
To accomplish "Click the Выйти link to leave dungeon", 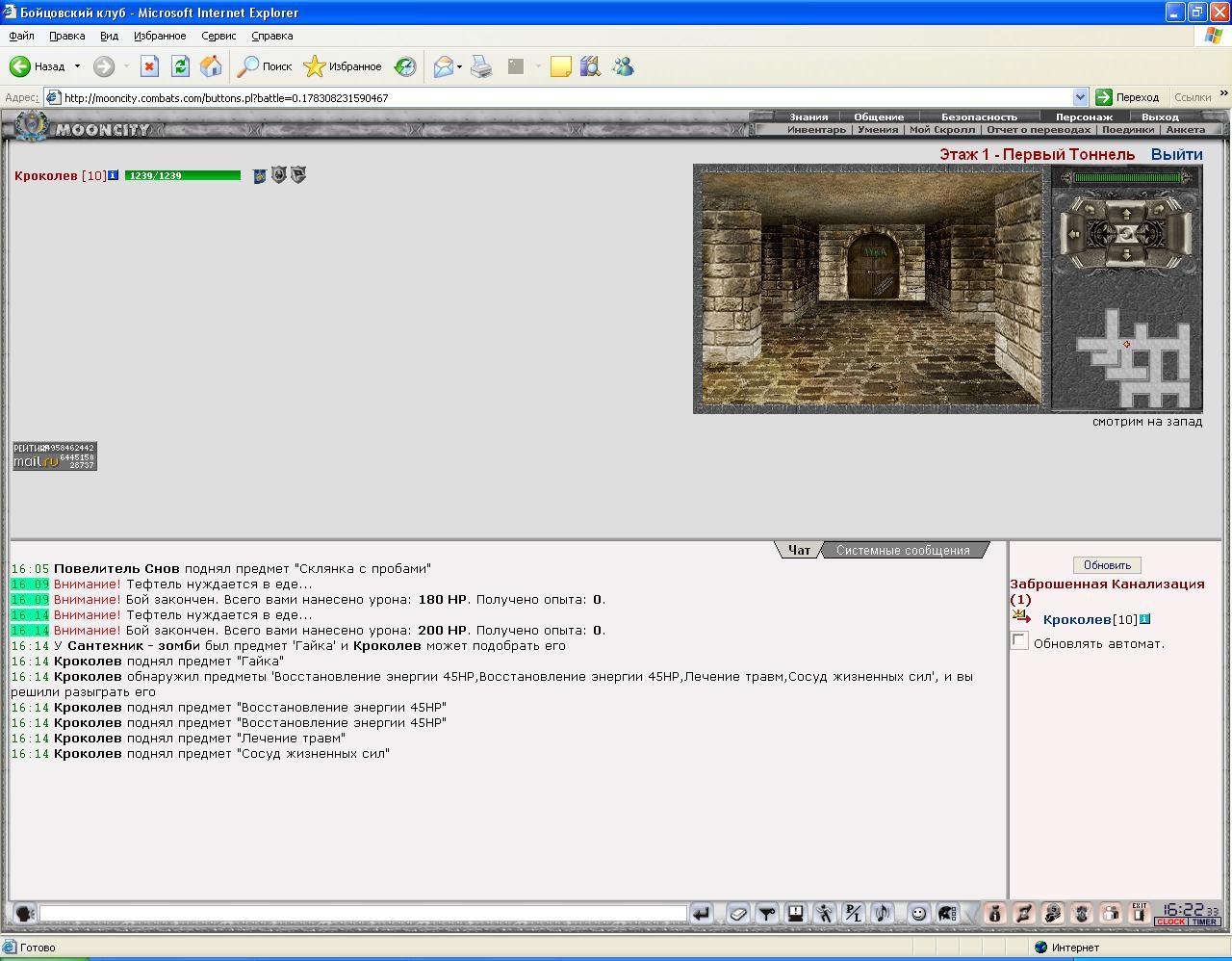I will [x=1176, y=154].
